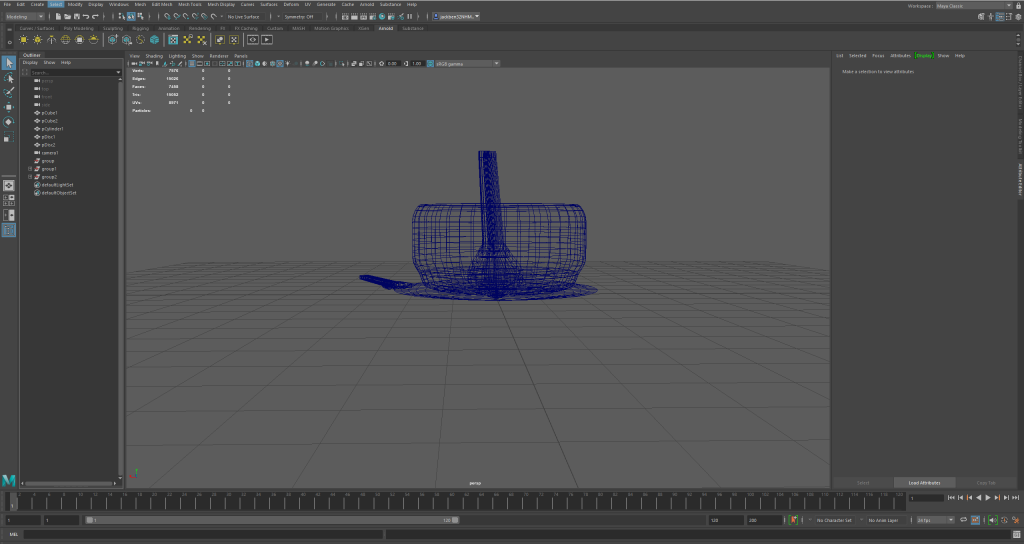1024x544 pixels.
Task: Switch to the Rigging shelf tab
Action: [x=139, y=28]
